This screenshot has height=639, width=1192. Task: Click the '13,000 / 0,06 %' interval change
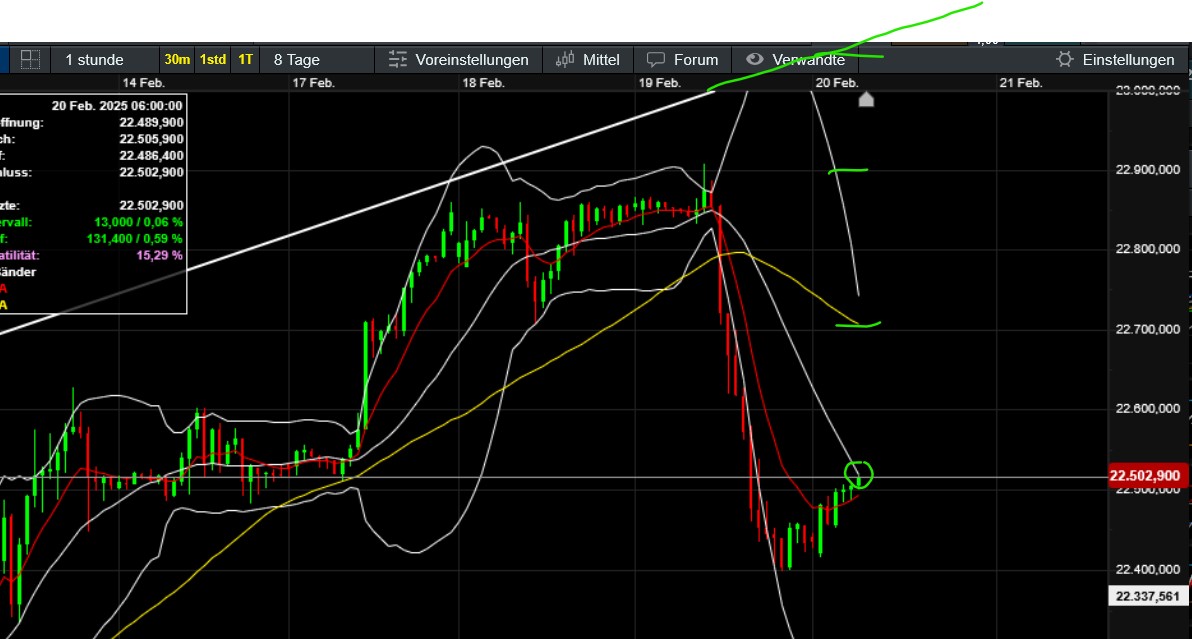138,222
